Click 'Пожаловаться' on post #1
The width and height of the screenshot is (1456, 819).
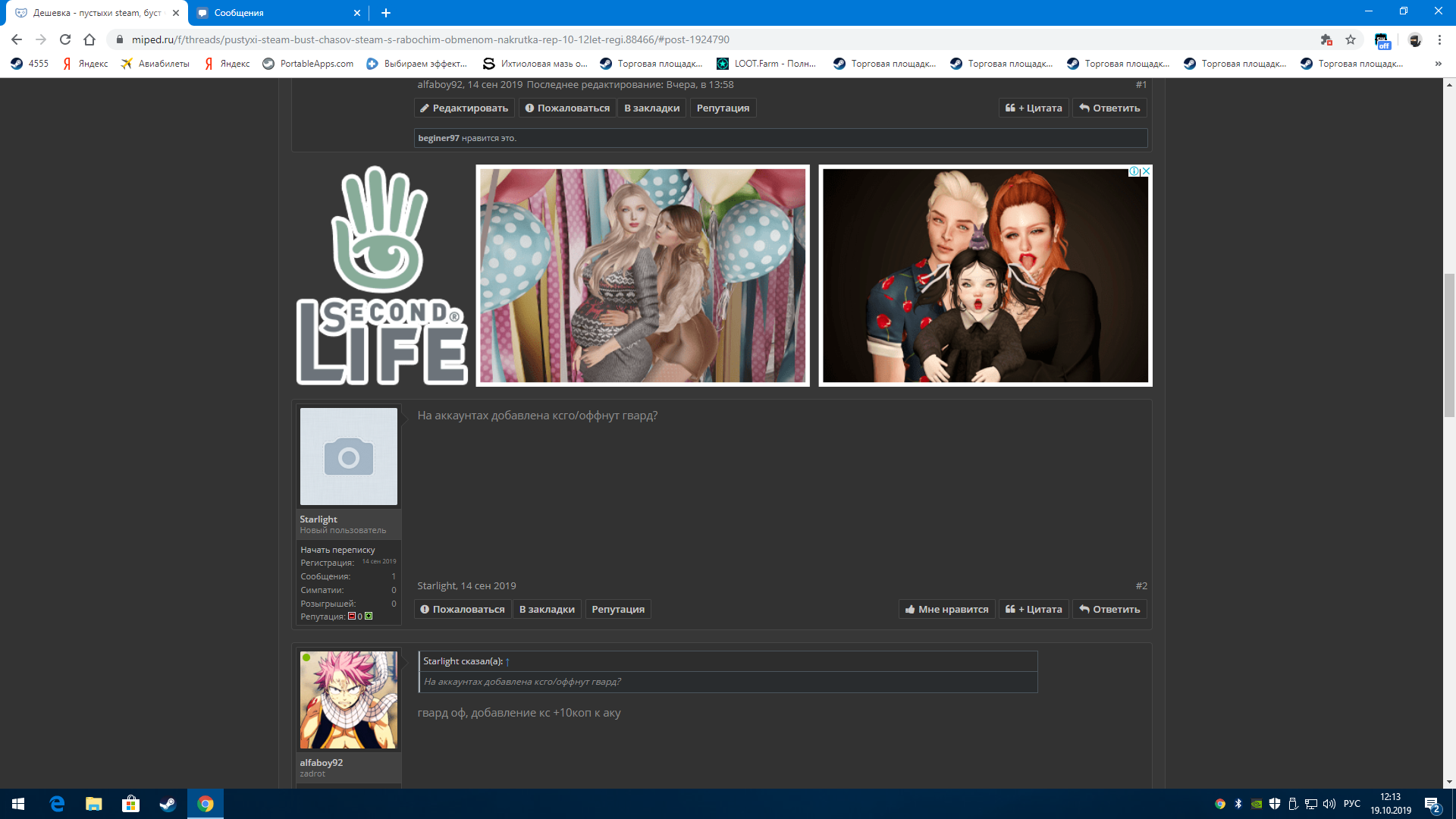[567, 108]
